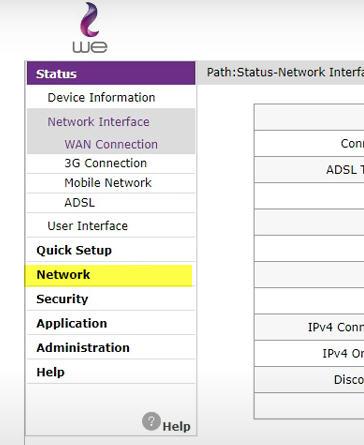
Task: Click the WE logo
Action: (x=90, y=27)
